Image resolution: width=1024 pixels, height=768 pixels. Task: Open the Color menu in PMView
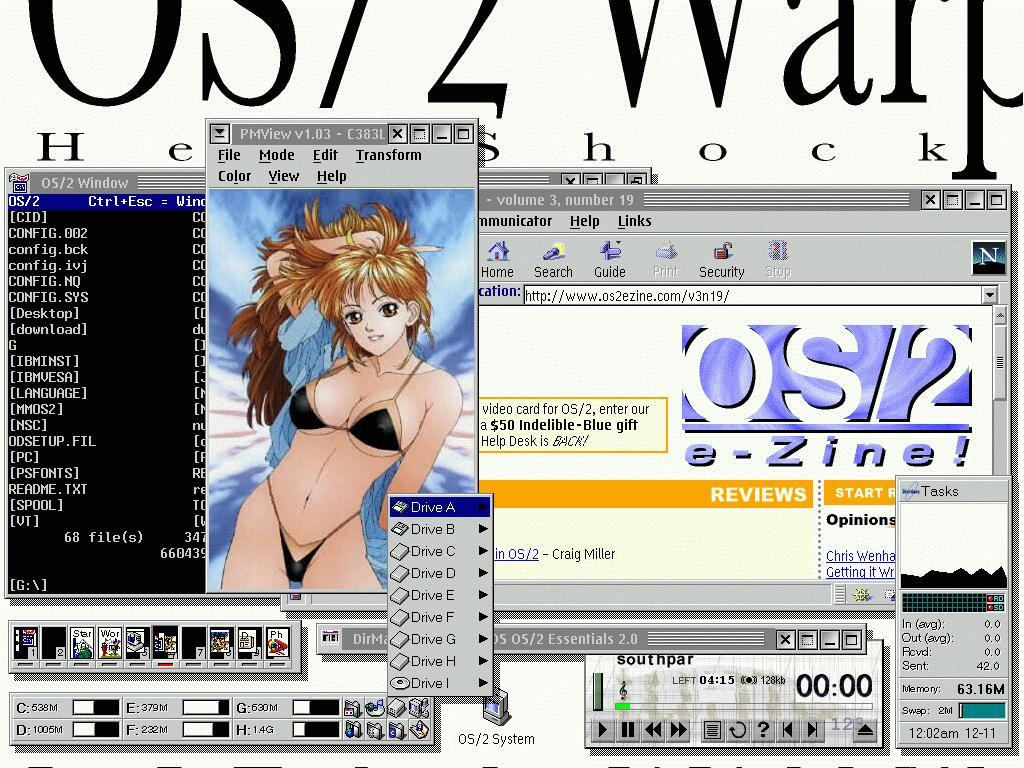234,176
